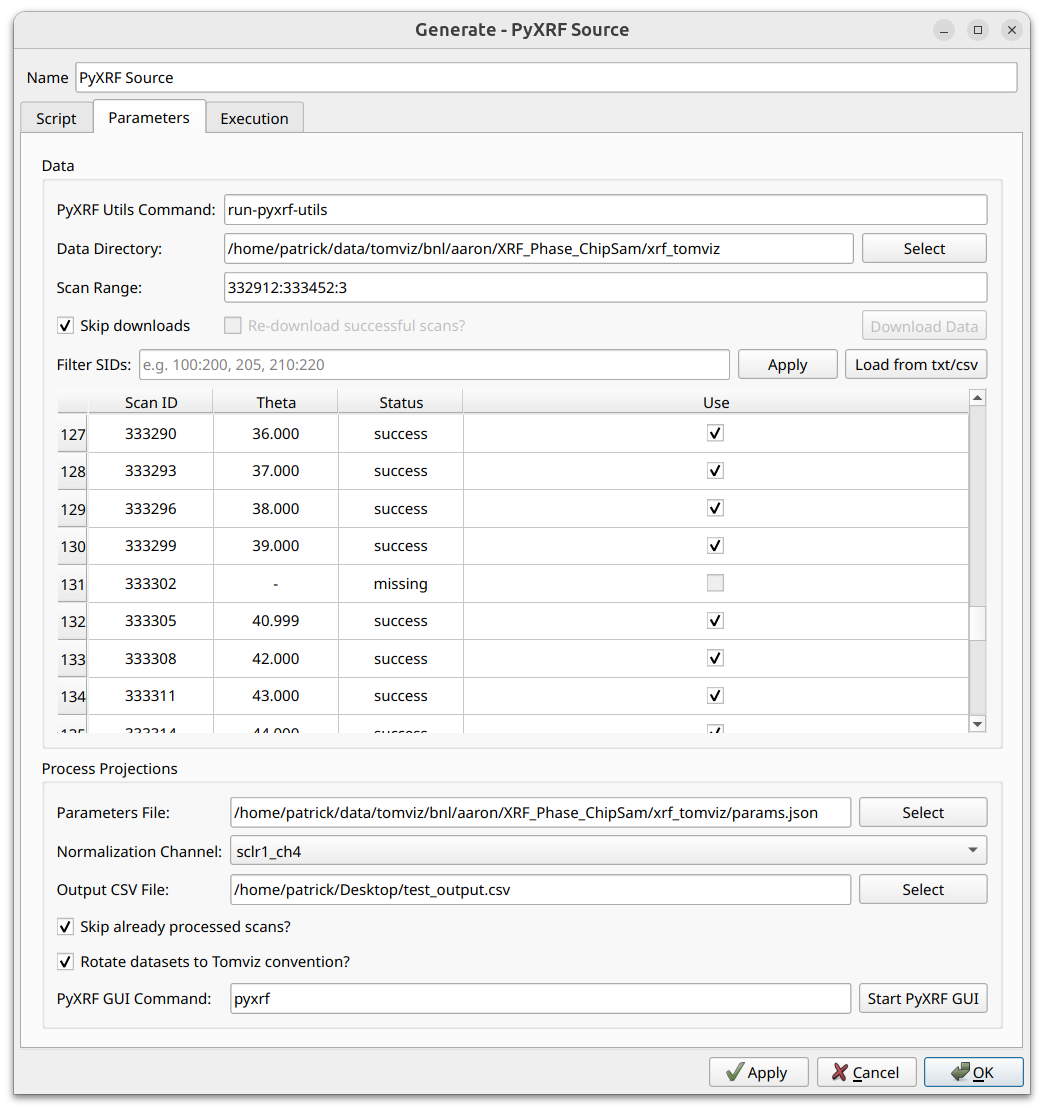Viewport: 1044px width, 1111px height.
Task: Open the Parameters tab
Action: click(x=149, y=117)
